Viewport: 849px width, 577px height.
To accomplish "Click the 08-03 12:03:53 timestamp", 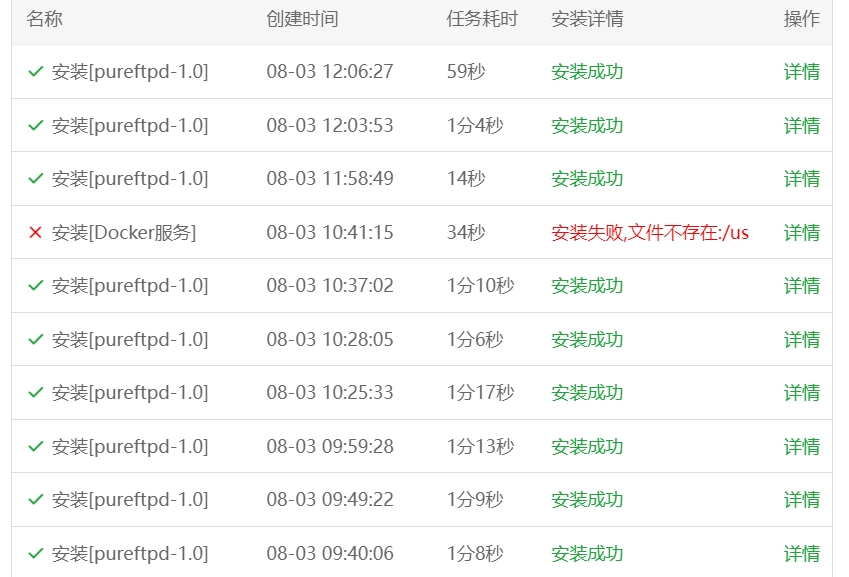I will tap(330, 126).
